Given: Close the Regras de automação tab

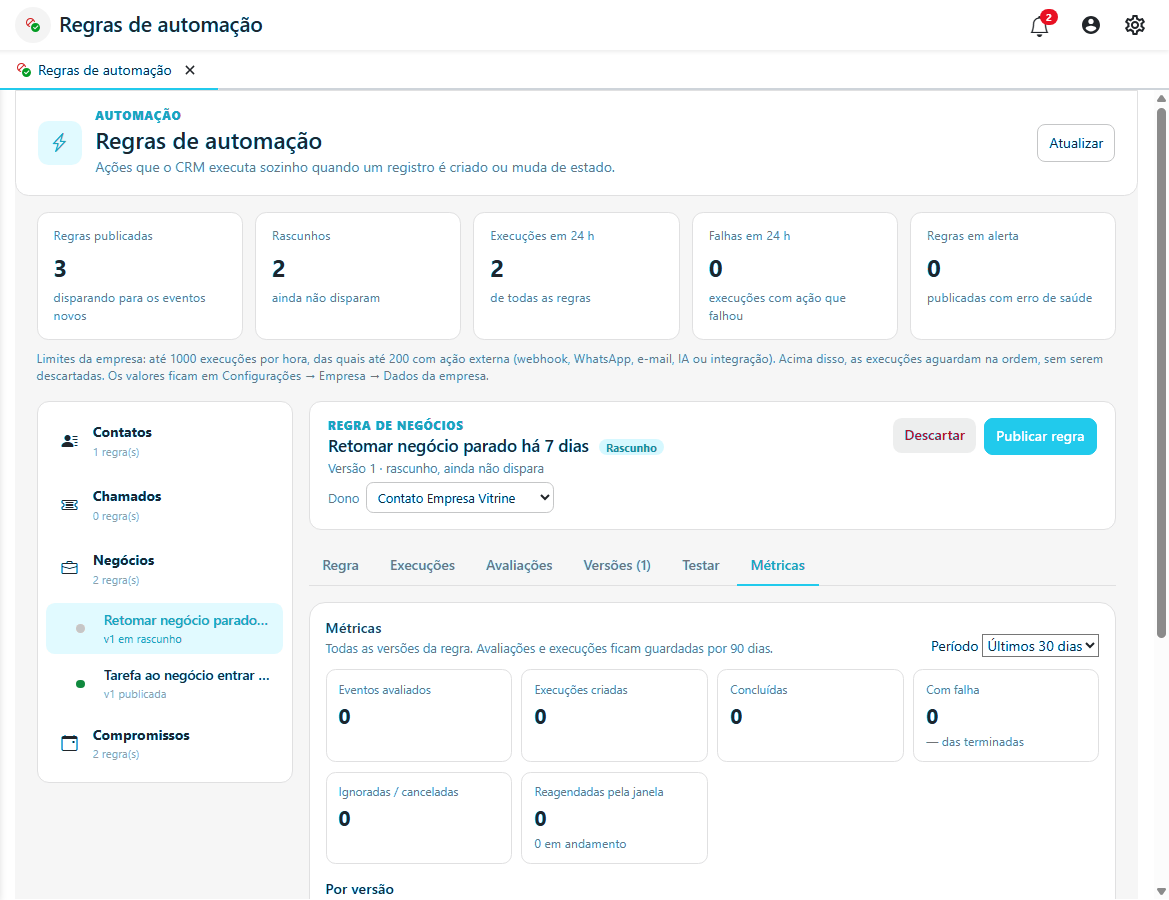Looking at the screenshot, I should tap(190, 70).
